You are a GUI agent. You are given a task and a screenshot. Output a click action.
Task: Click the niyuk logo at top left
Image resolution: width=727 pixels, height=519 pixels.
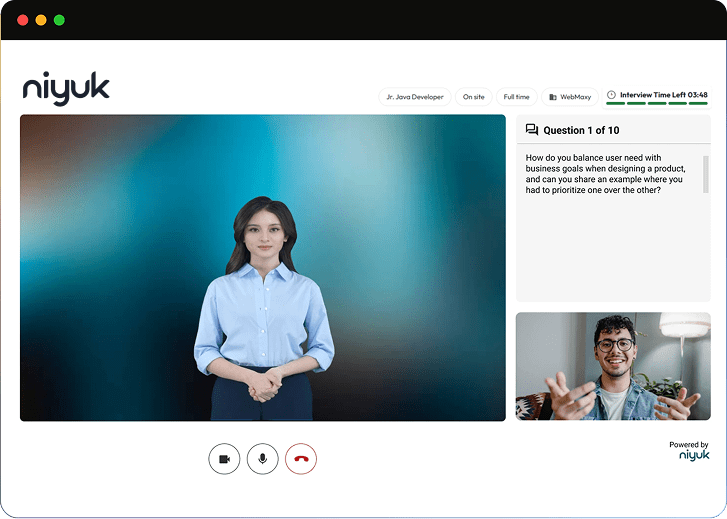(x=66, y=88)
